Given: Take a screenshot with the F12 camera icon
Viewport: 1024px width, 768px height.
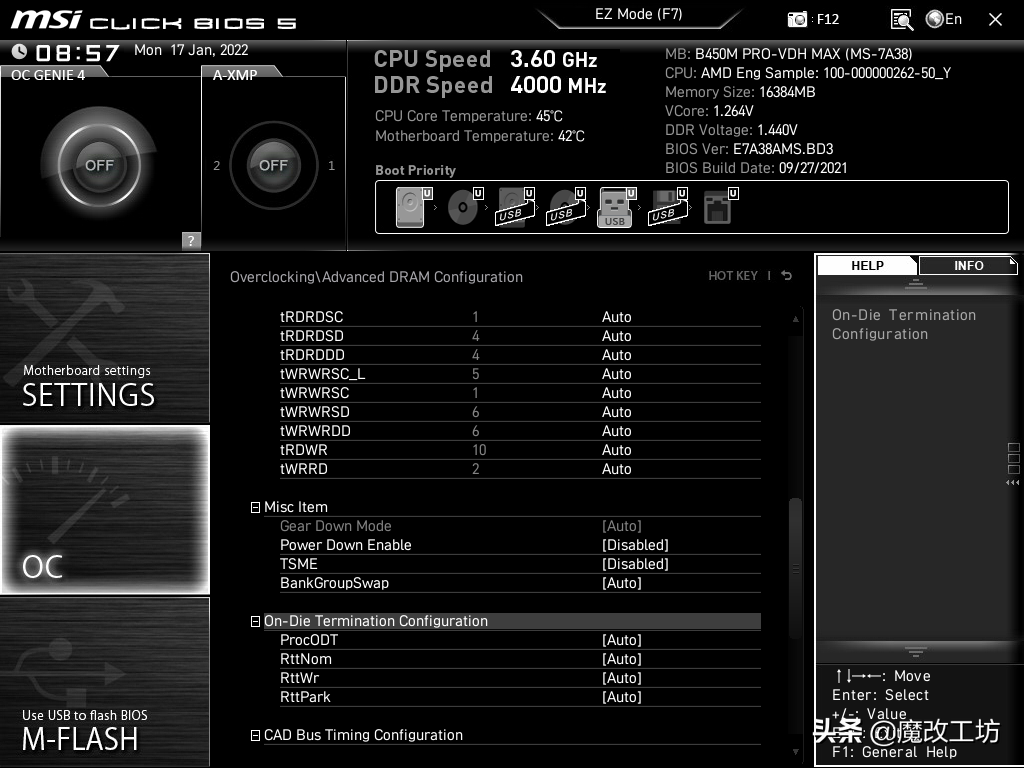Looking at the screenshot, I should tap(797, 19).
